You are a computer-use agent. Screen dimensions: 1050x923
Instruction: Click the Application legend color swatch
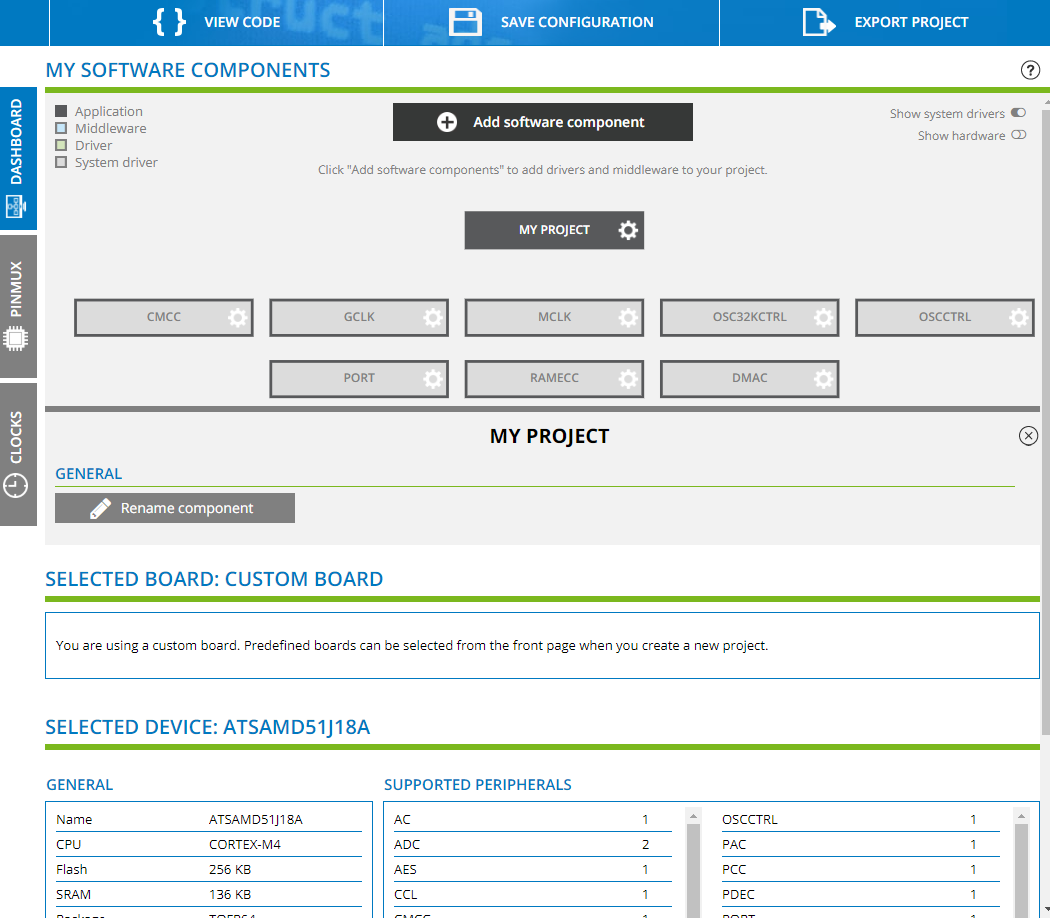[61, 111]
